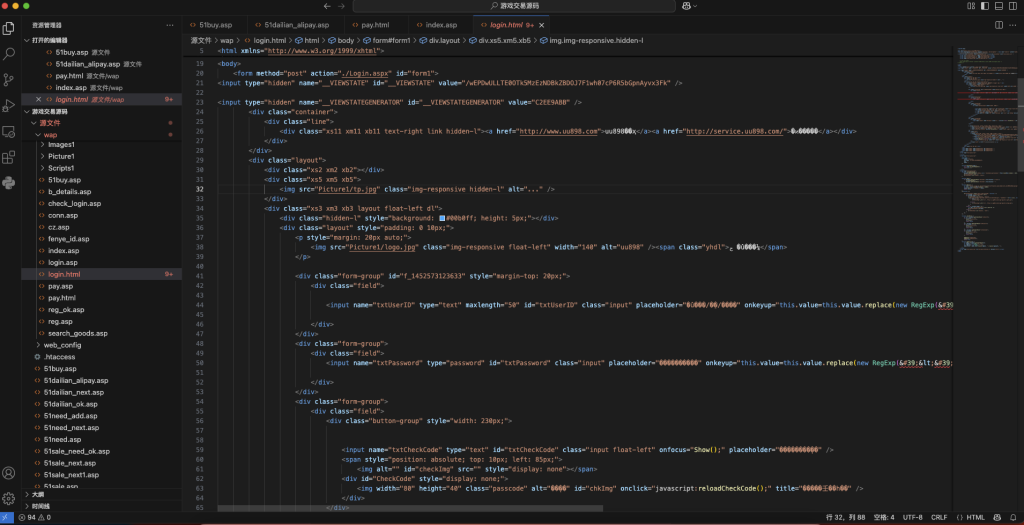Open the Run and Debug view
The height and width of the screenshot is (525, 1024).
(8, 105)
